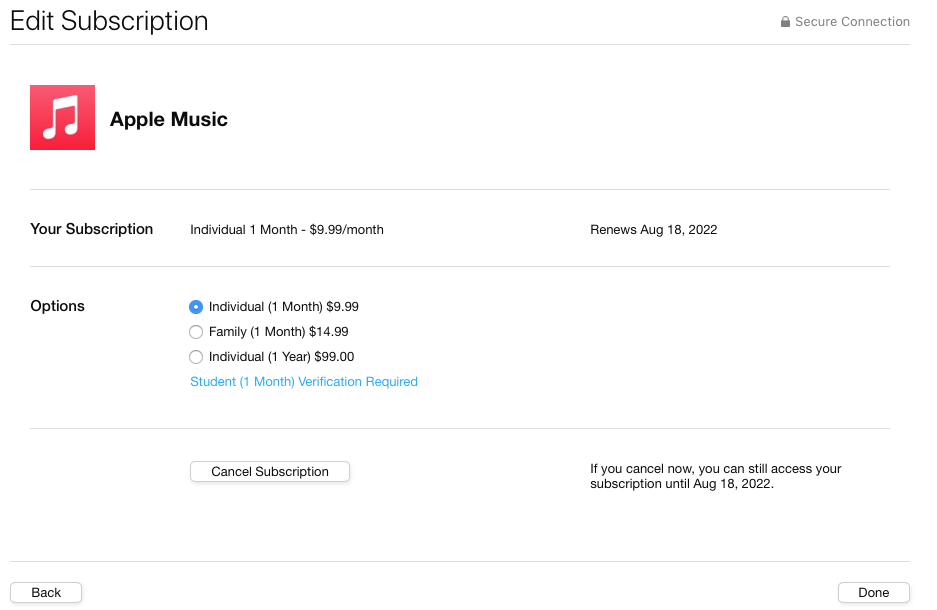Click the Your Subscription section label
937x610 pixels.
pyautogui.click(x=92, y=229)
